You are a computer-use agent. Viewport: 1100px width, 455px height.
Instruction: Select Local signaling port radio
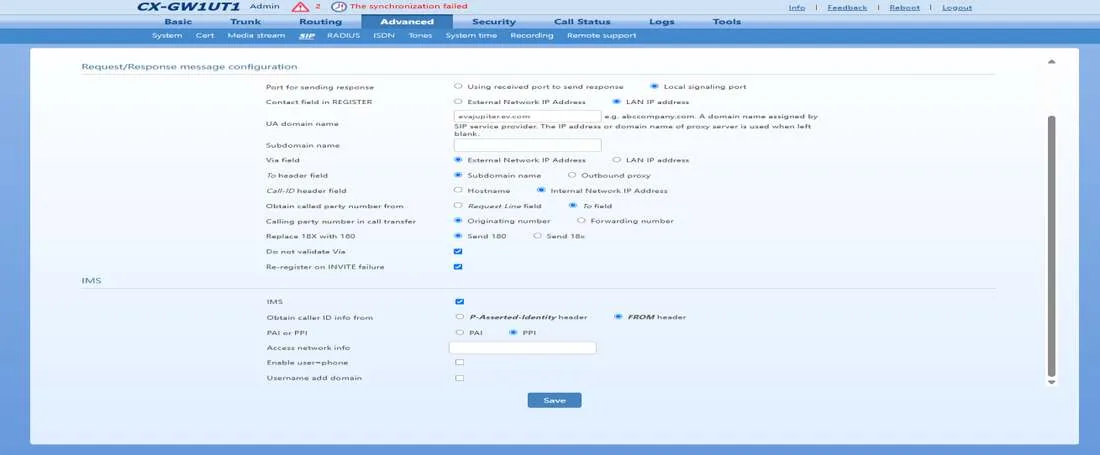click(x=654, y=86)
